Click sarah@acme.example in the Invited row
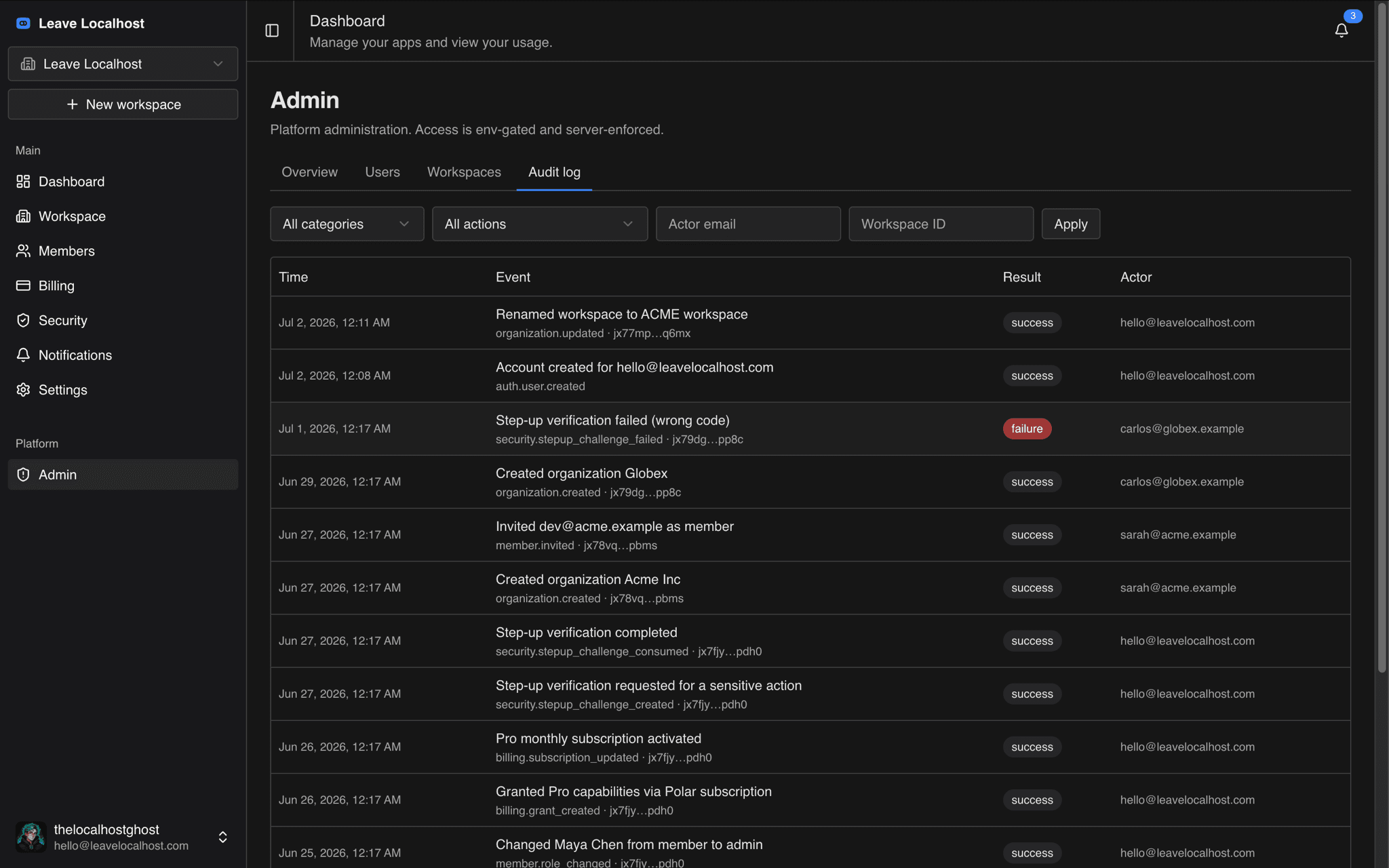1389x868 pixels. (1178, 535)
